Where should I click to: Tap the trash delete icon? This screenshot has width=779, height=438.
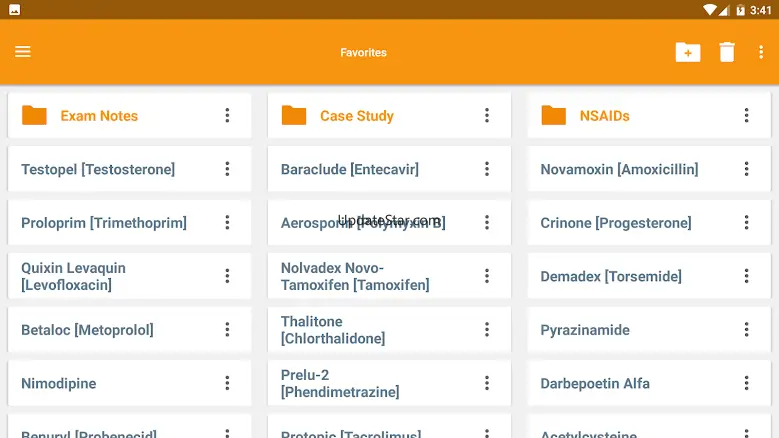tap(727, 52)
